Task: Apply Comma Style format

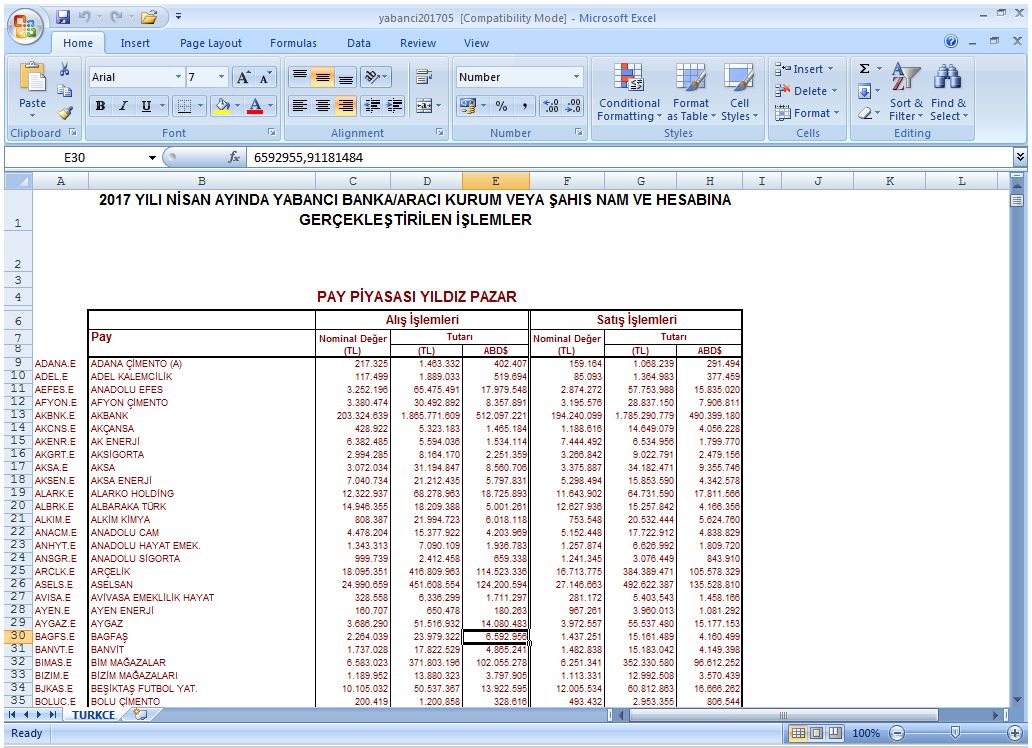Action: coord(525,106)
